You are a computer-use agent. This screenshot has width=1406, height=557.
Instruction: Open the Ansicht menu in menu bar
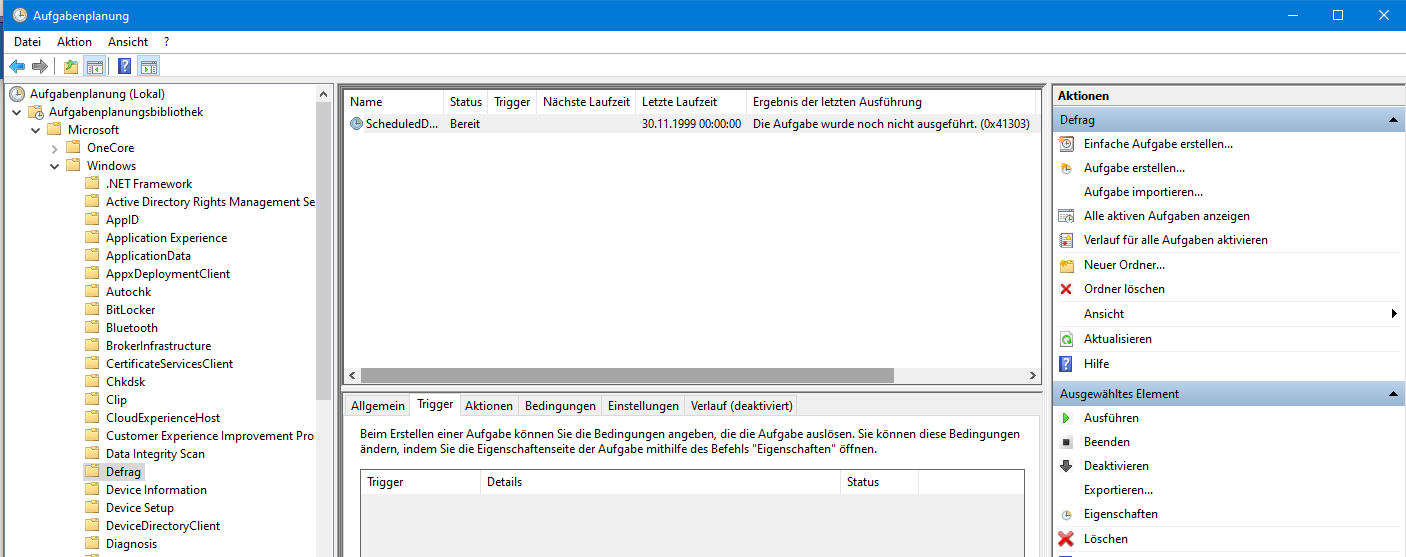[128, 42]
